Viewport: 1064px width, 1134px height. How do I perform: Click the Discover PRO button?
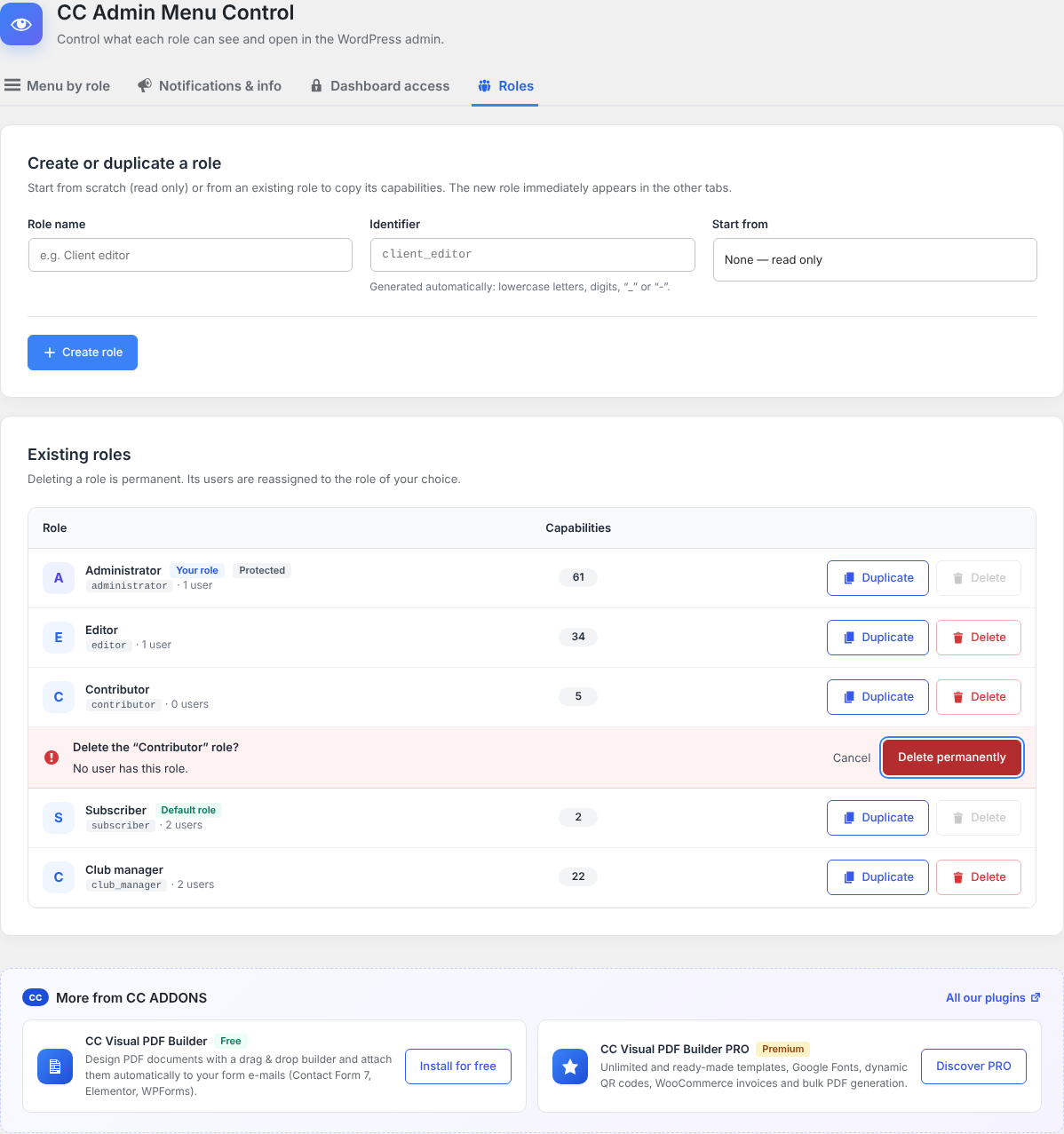973,1067
